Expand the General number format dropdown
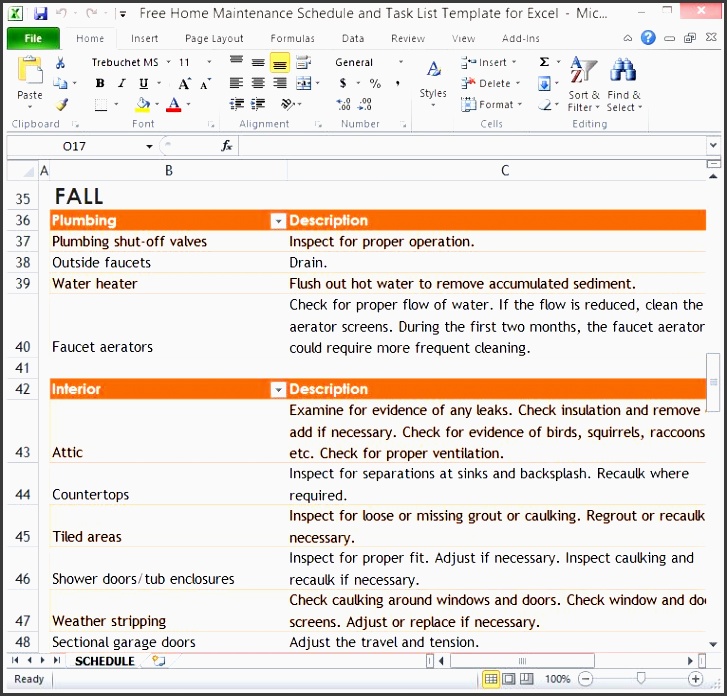The width and height of the screenshot is (727, 696). click(401, 62)
